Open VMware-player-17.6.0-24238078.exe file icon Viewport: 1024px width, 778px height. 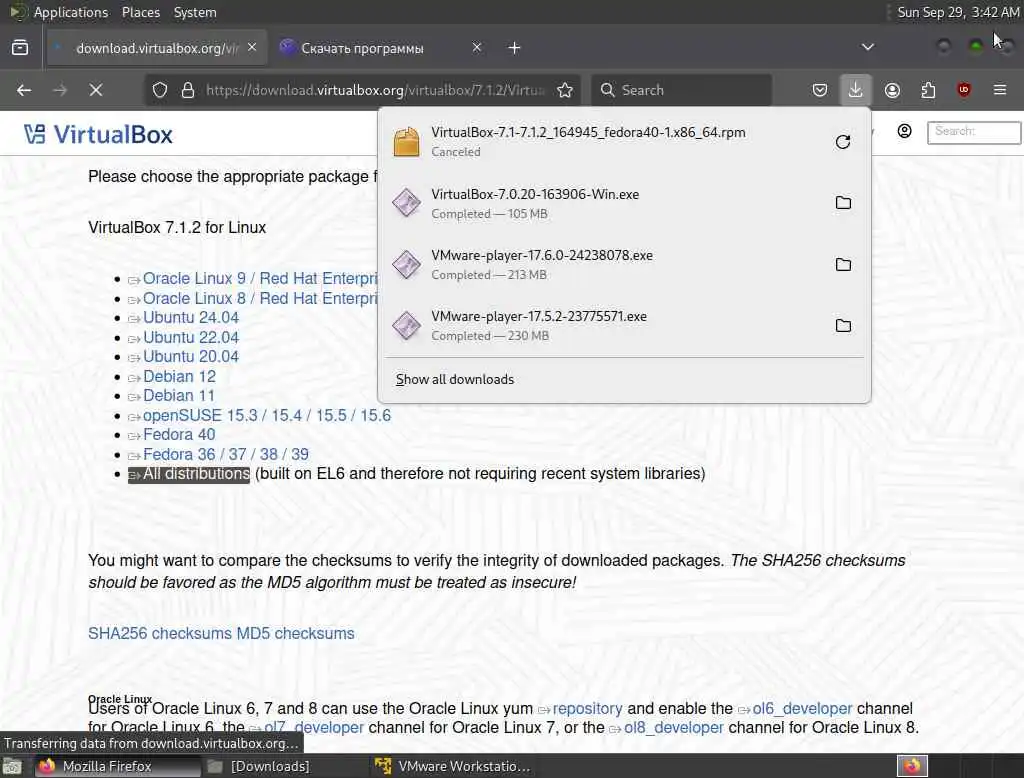(406, 264)
